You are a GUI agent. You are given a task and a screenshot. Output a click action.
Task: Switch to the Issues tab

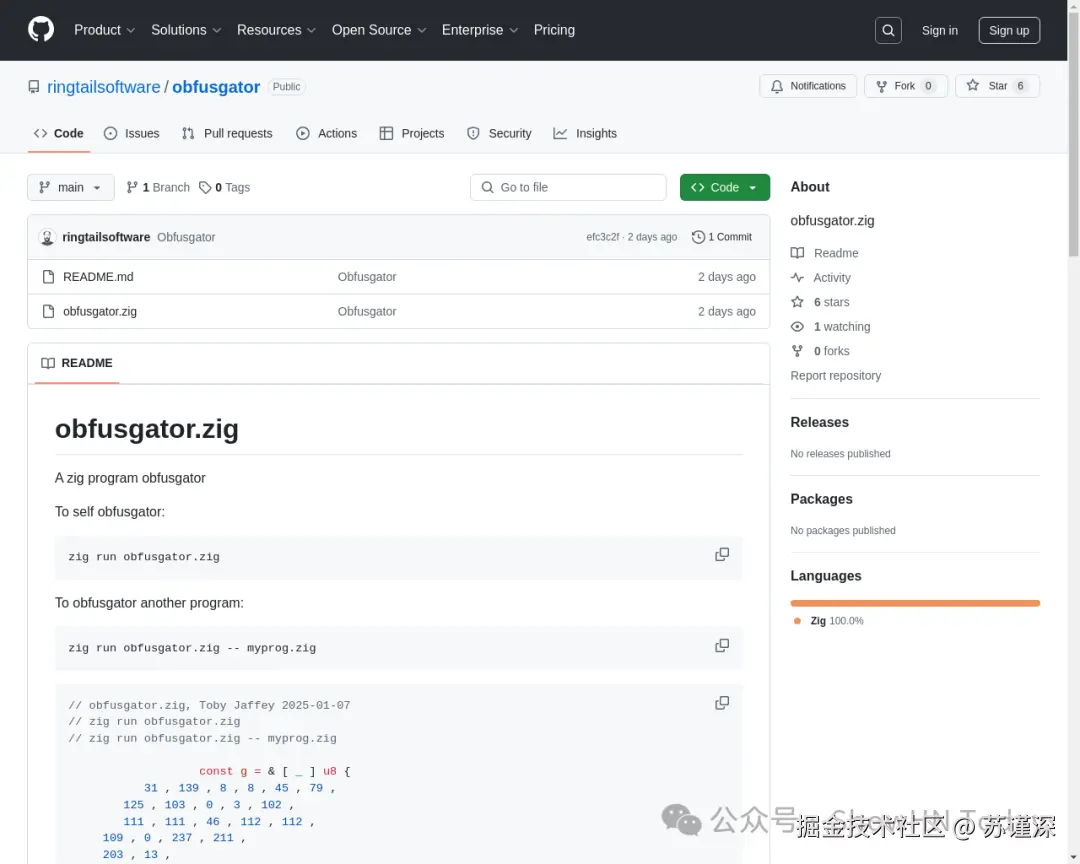(x=132, y=134)
